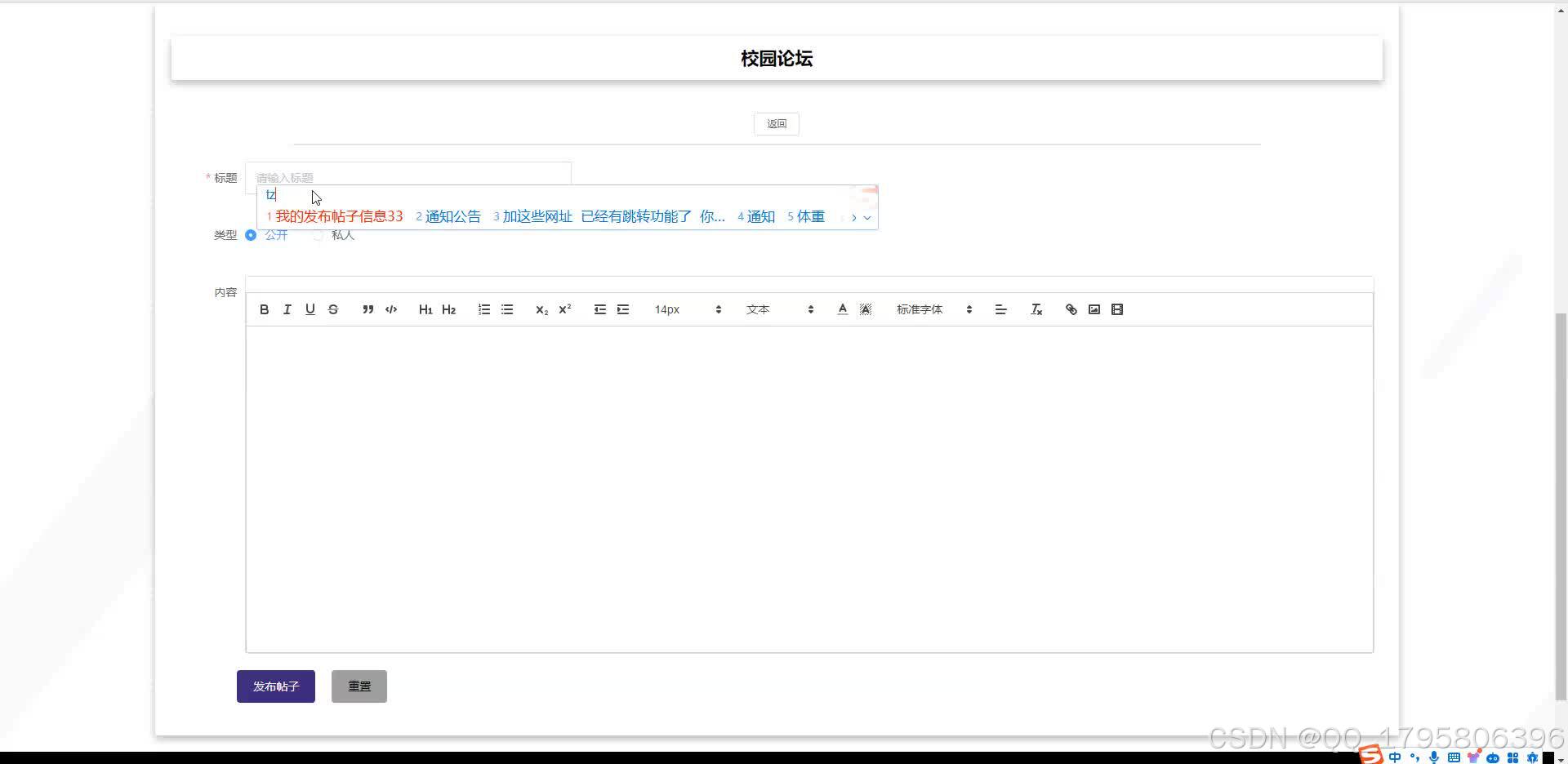Click inside the content editor area
Viewport: 1568px width, 764px height.
(x=809, y=489)
